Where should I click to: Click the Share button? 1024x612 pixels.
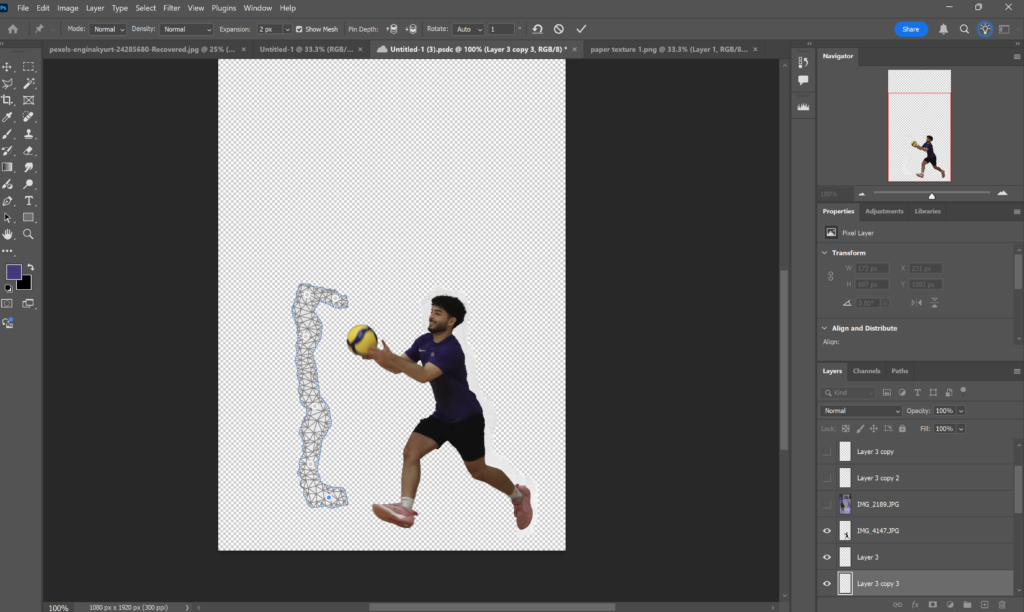pyautogui.click(x=910, y=29)
